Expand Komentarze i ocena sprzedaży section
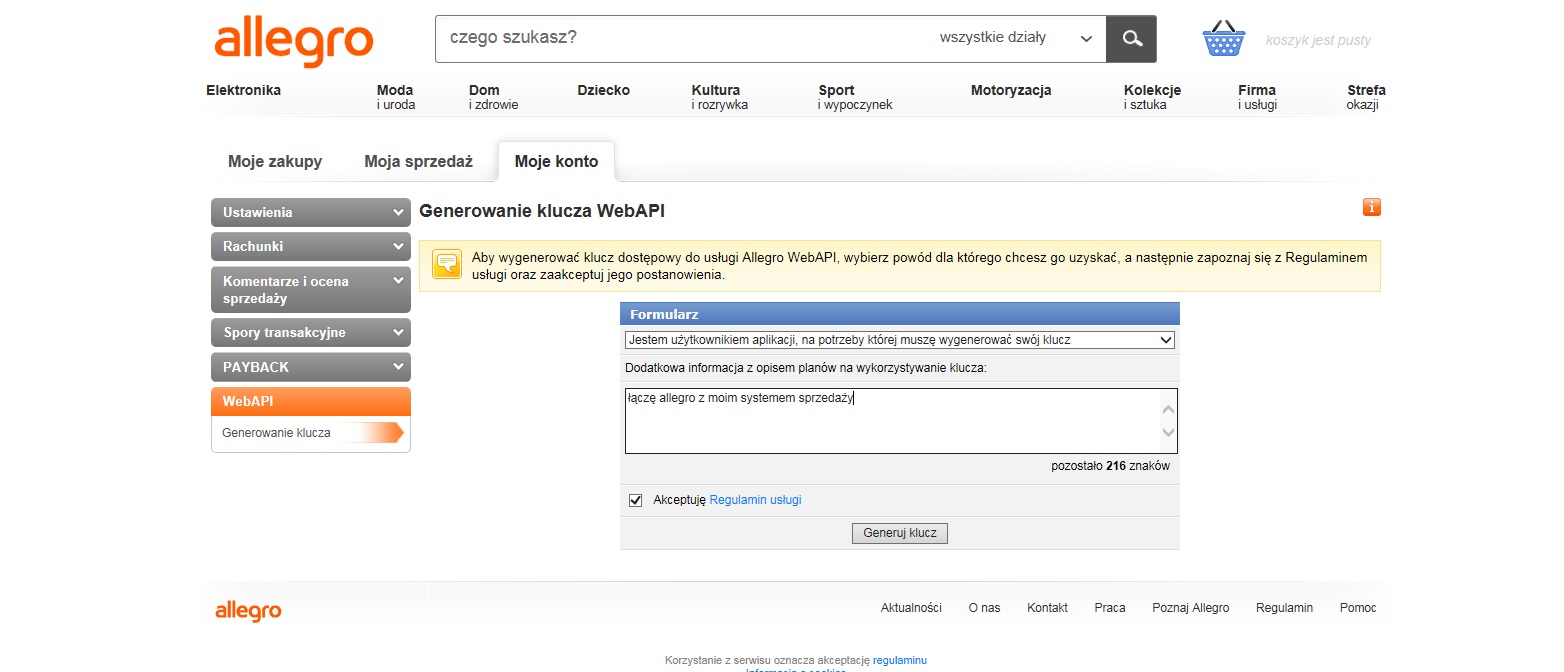Viewport: 1564px width, 672px height. click(x=311, y=290)
